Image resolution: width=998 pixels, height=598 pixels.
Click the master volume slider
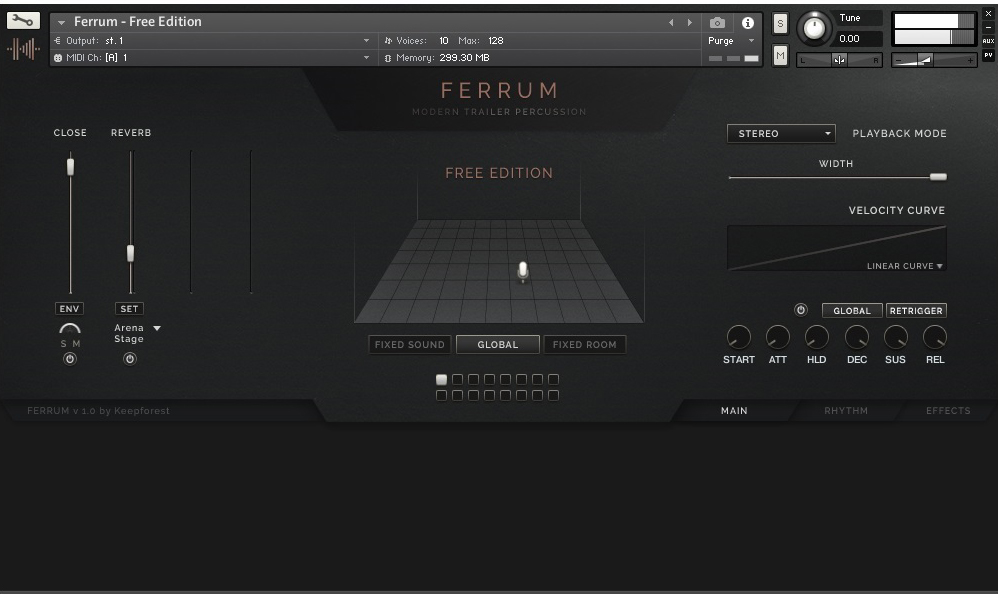pos(934,60)
